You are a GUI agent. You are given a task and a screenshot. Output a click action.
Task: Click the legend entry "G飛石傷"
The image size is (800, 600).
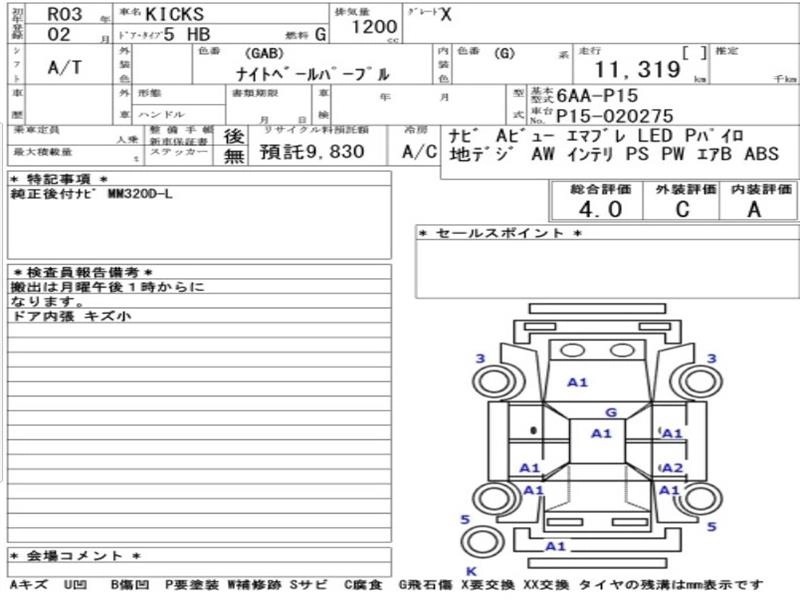pyautogui.click(x=426, y=585)
